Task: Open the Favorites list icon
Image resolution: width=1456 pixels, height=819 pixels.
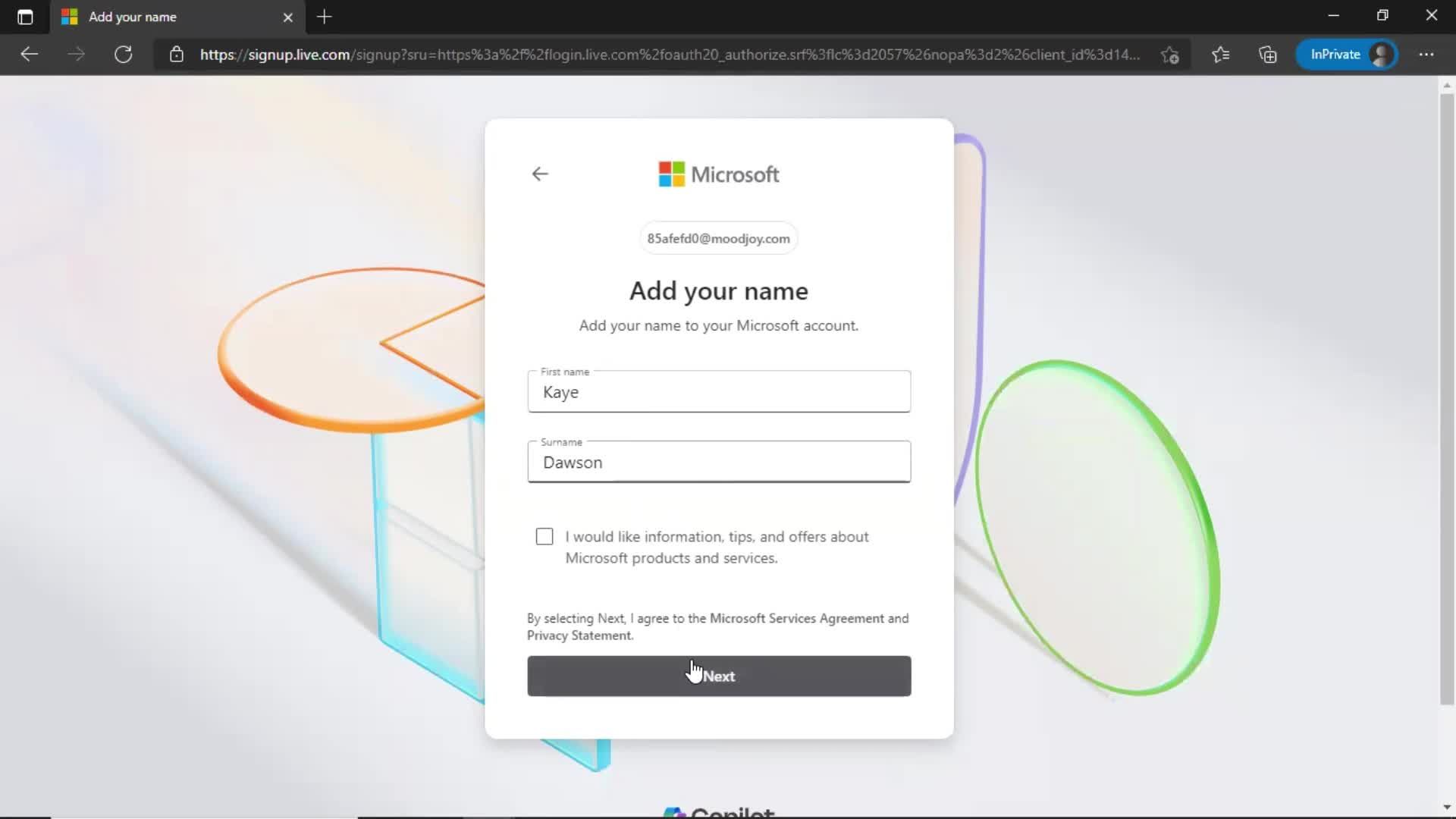Action: pyautogui.click(x=1220, y=55)
